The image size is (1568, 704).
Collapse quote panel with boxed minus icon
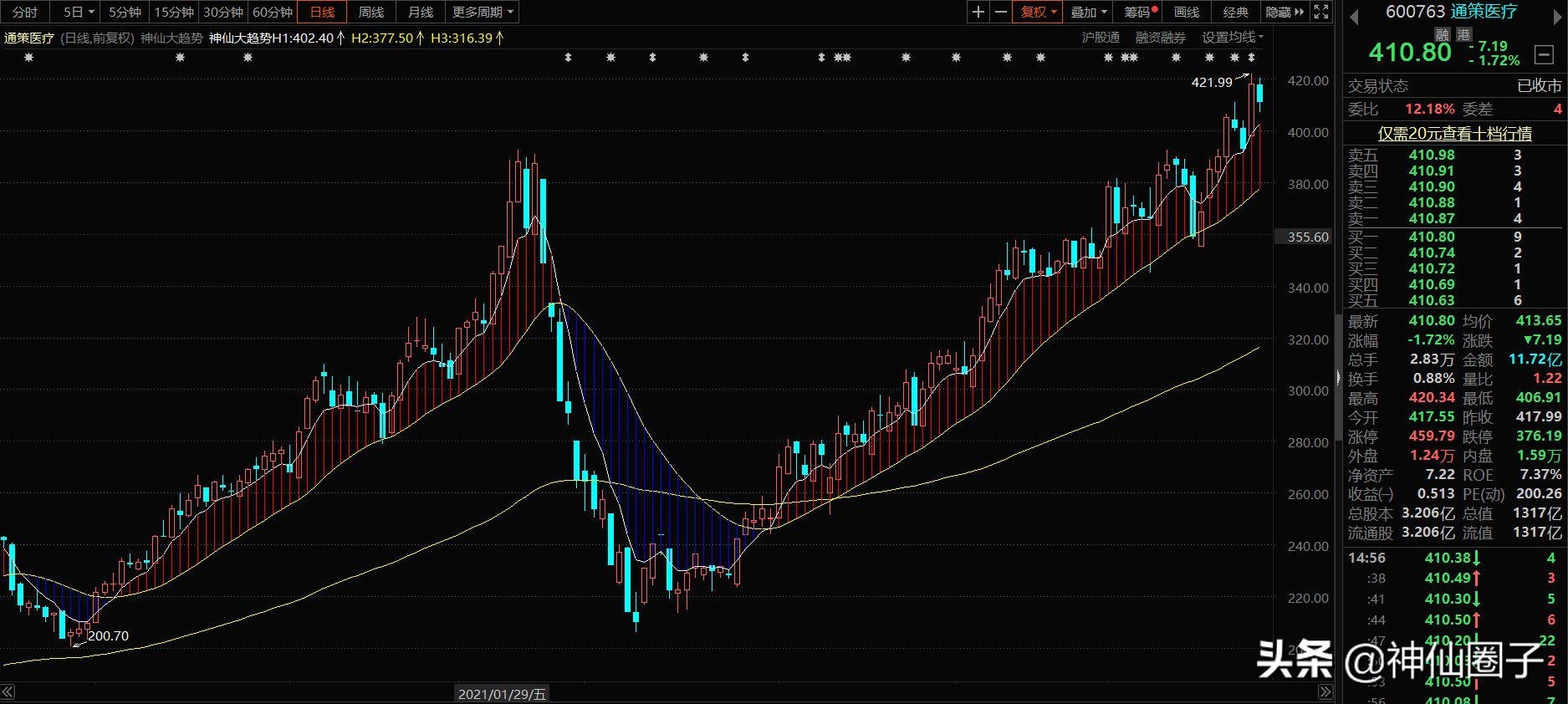point(1544,55)
